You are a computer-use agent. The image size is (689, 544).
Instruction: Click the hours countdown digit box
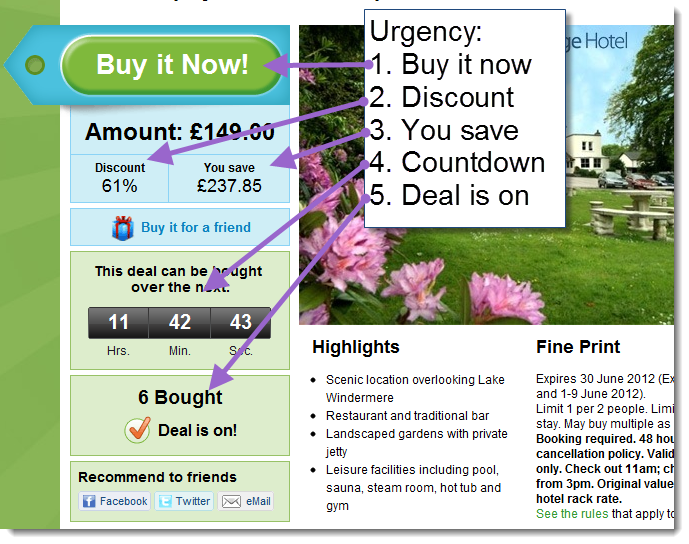[x=118, y=323]
